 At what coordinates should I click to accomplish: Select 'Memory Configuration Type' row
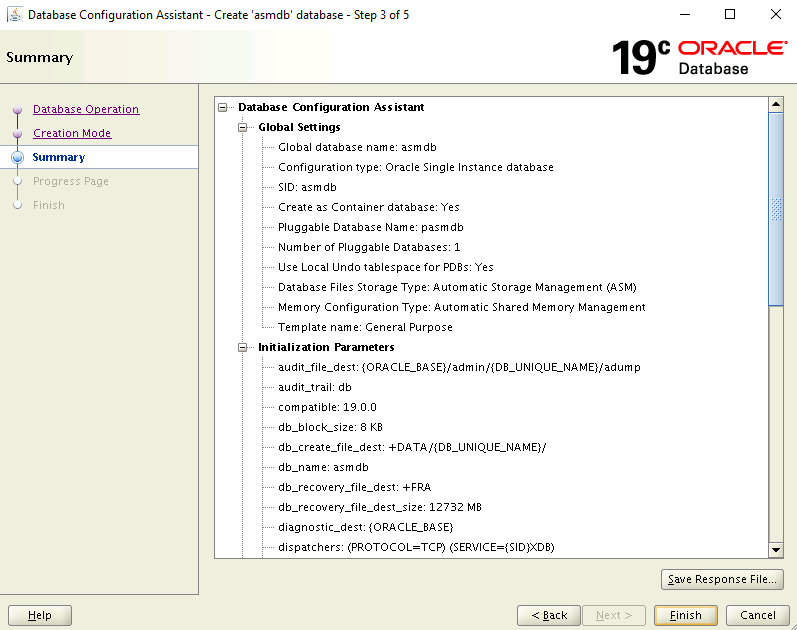point(462,307)
